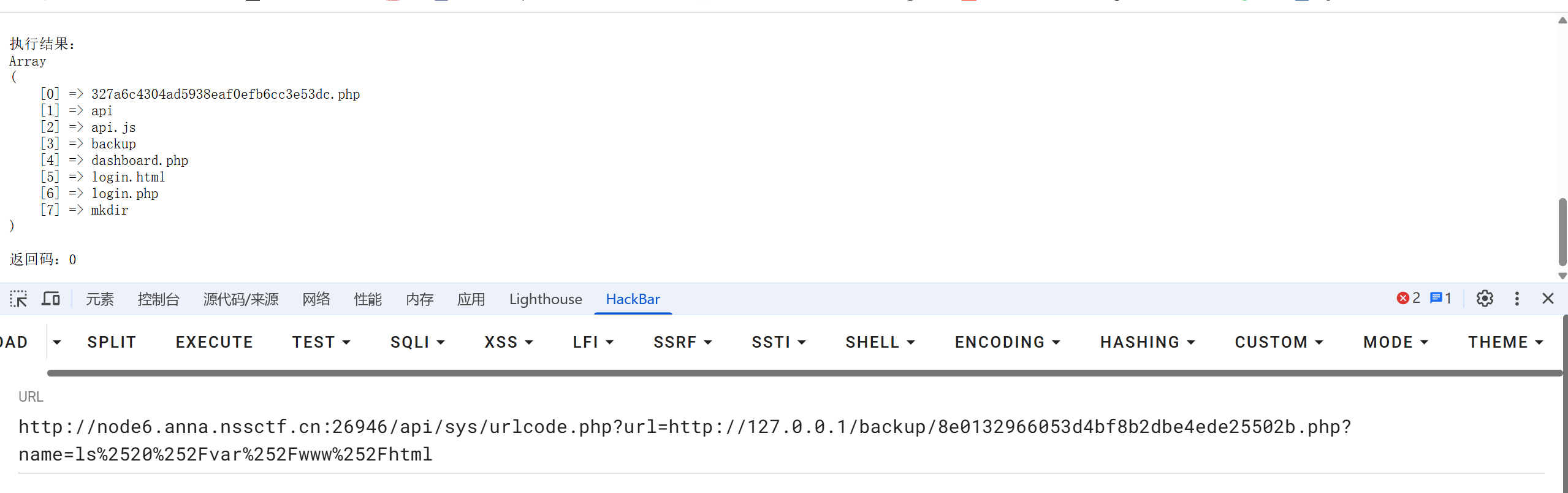Open the SQLI dropdown menu
Viewport: 1568px width, 493px height.
(x=417, y=342)
